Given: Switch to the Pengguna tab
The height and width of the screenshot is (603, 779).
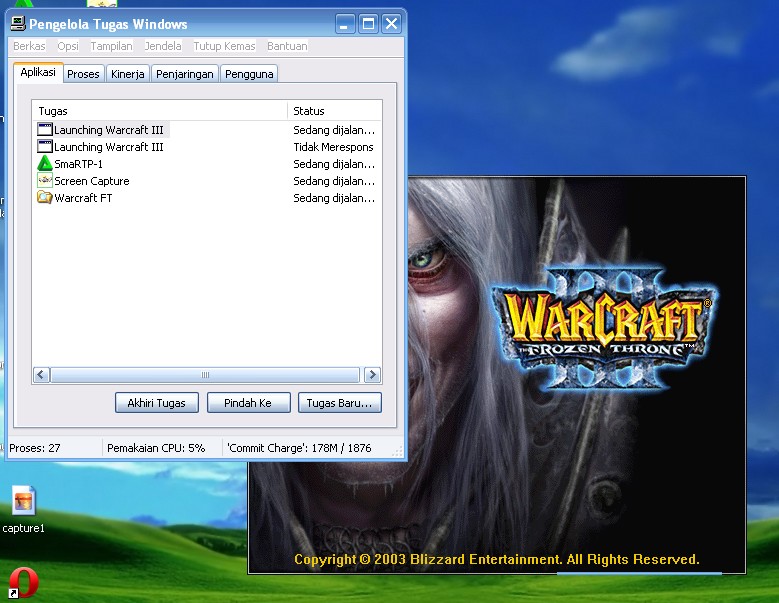Looking at the screenshot, I should click(x=249, y=74).
